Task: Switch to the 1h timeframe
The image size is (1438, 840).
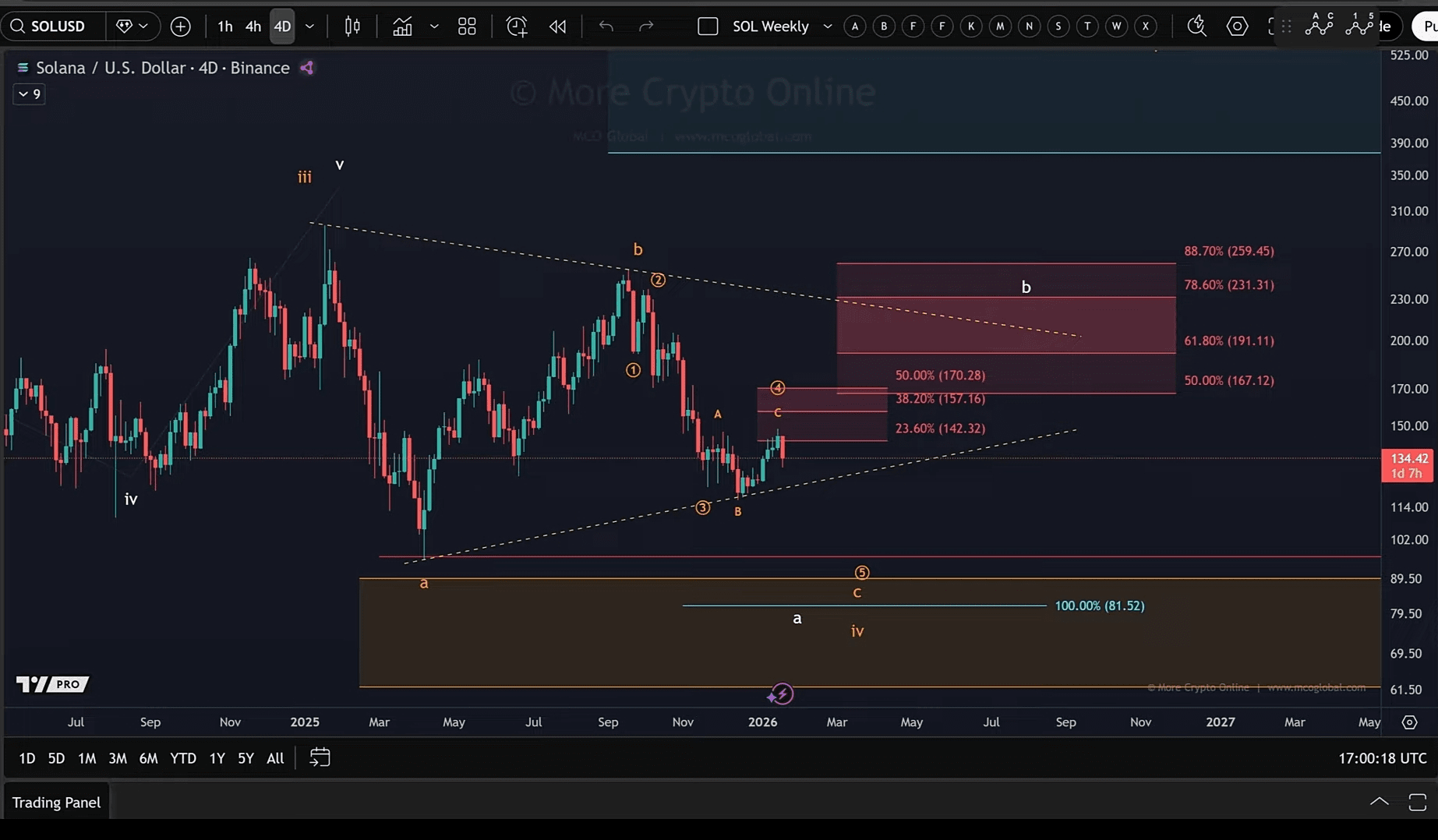Action: click(225, 26)
